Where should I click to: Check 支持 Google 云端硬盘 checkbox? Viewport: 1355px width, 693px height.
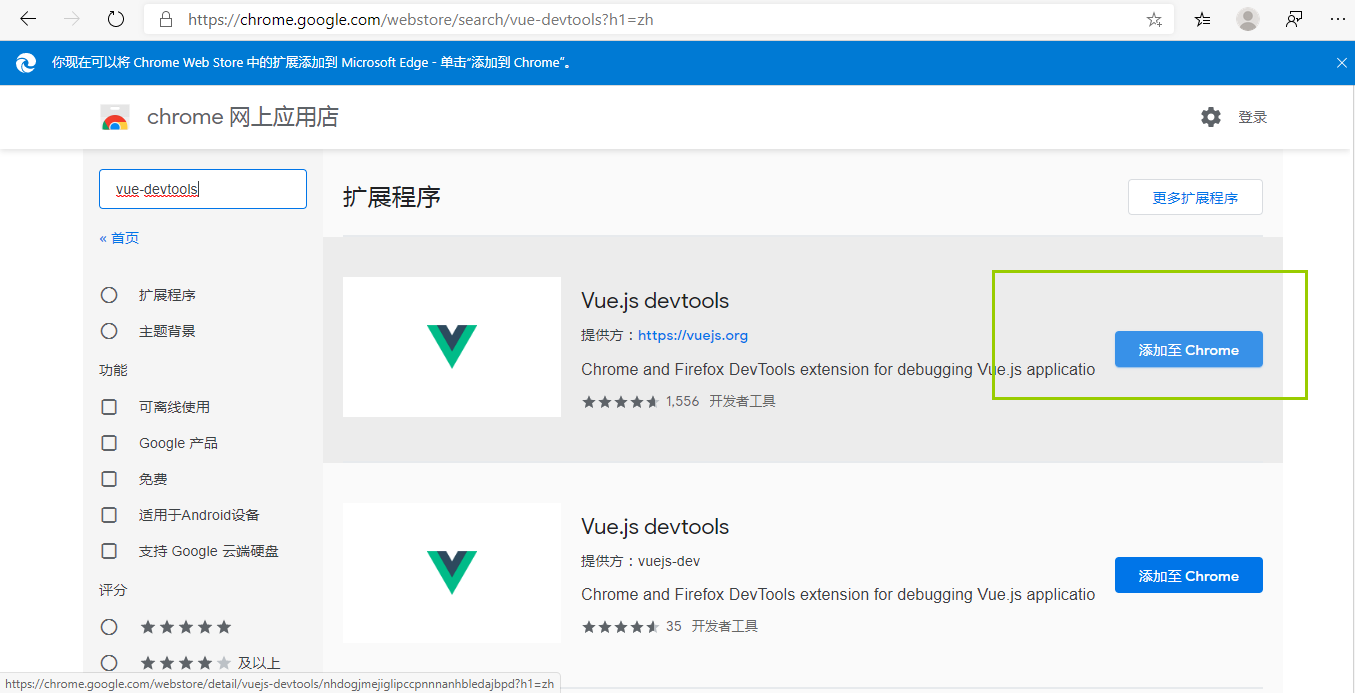109,551
